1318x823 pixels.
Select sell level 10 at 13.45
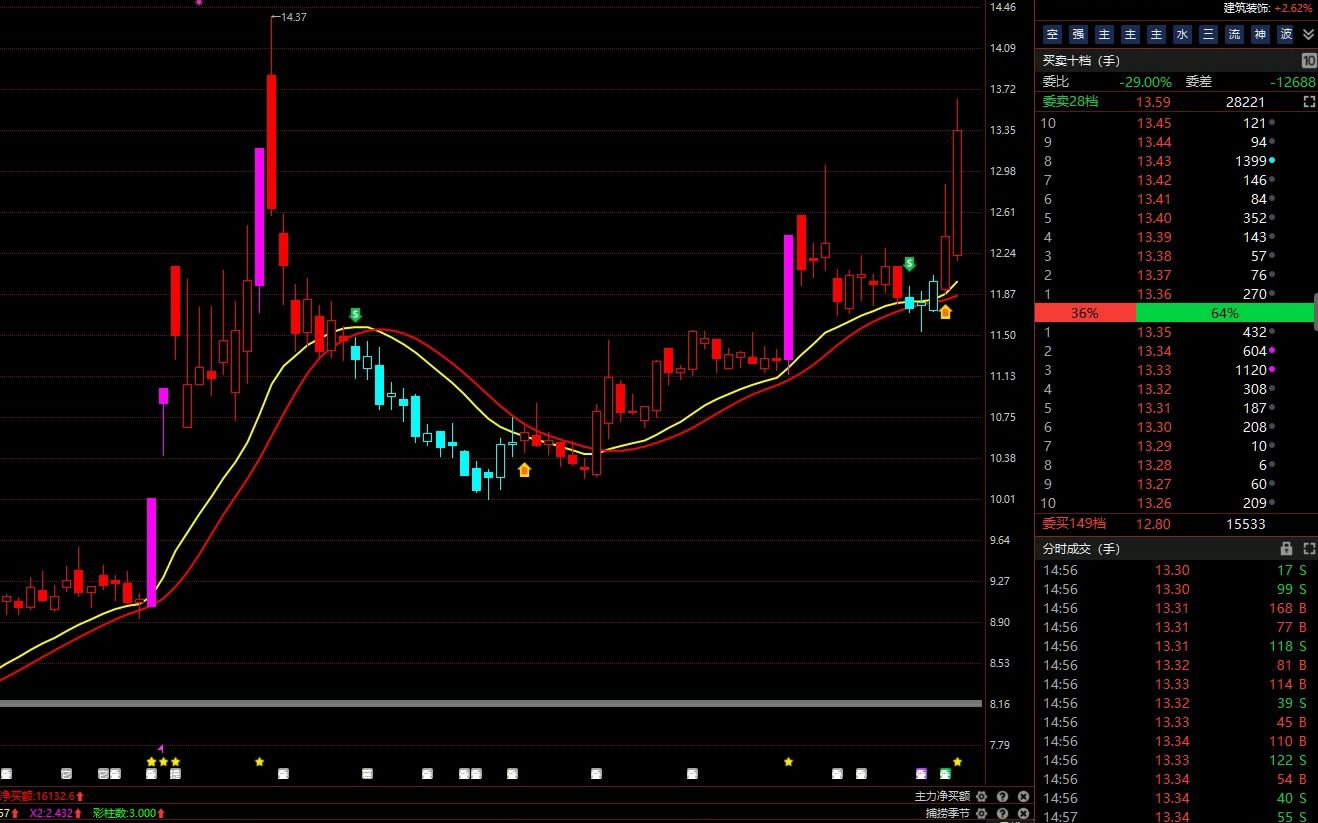coord(1176,123)
